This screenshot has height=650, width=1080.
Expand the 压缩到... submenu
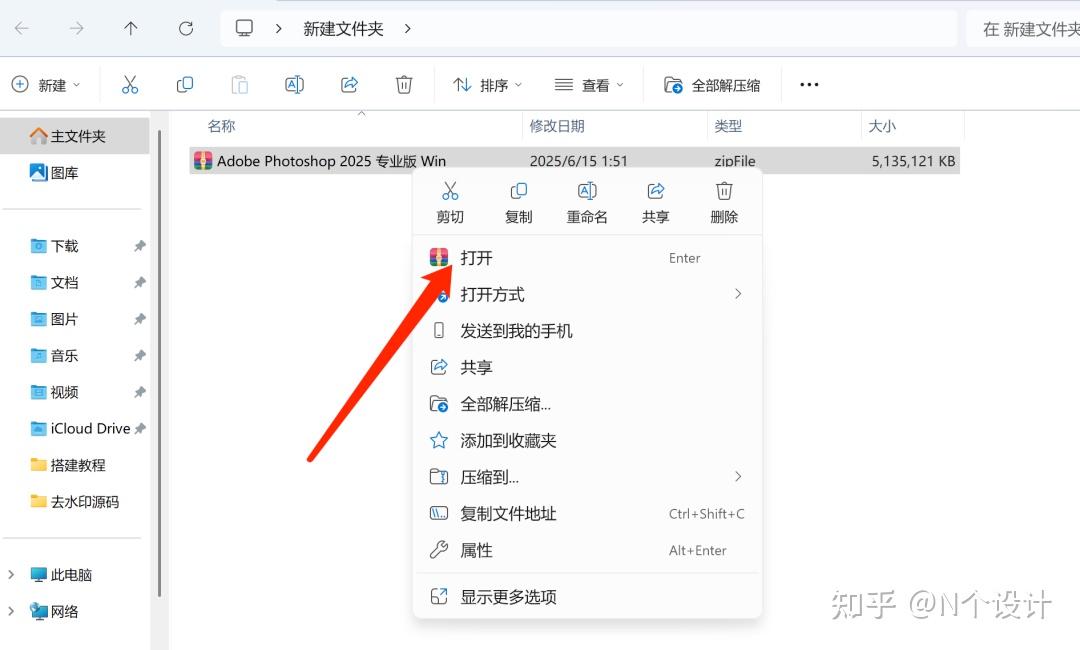pos(738,476)
